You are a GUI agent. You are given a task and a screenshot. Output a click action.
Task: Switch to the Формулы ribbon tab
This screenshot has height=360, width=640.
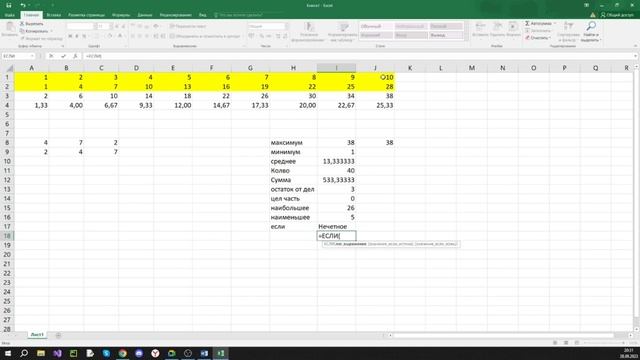(121, 15)
